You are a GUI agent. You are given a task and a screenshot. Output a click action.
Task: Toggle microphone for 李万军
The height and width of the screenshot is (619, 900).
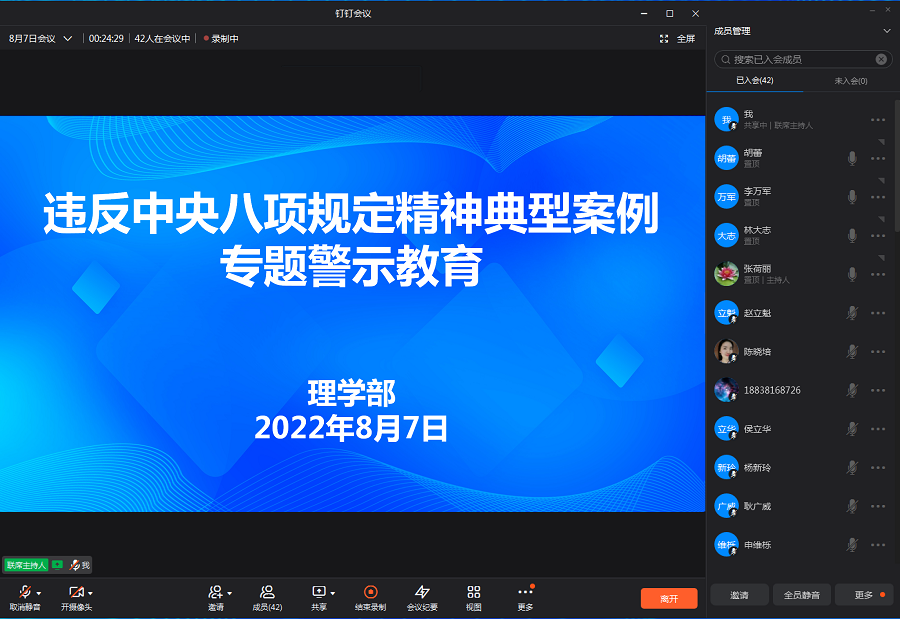pos(852,196)
